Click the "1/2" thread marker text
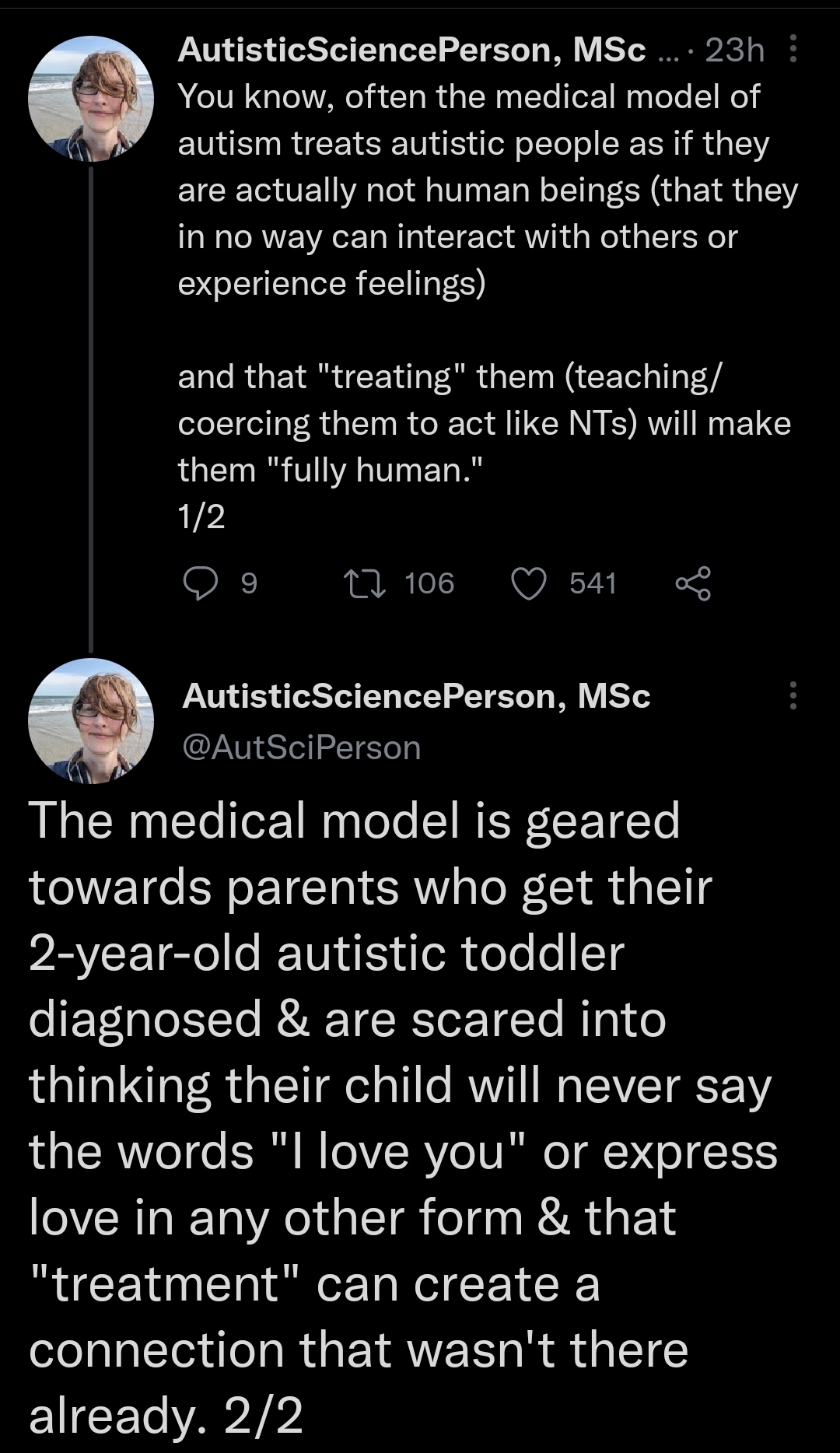 point(201,516)
